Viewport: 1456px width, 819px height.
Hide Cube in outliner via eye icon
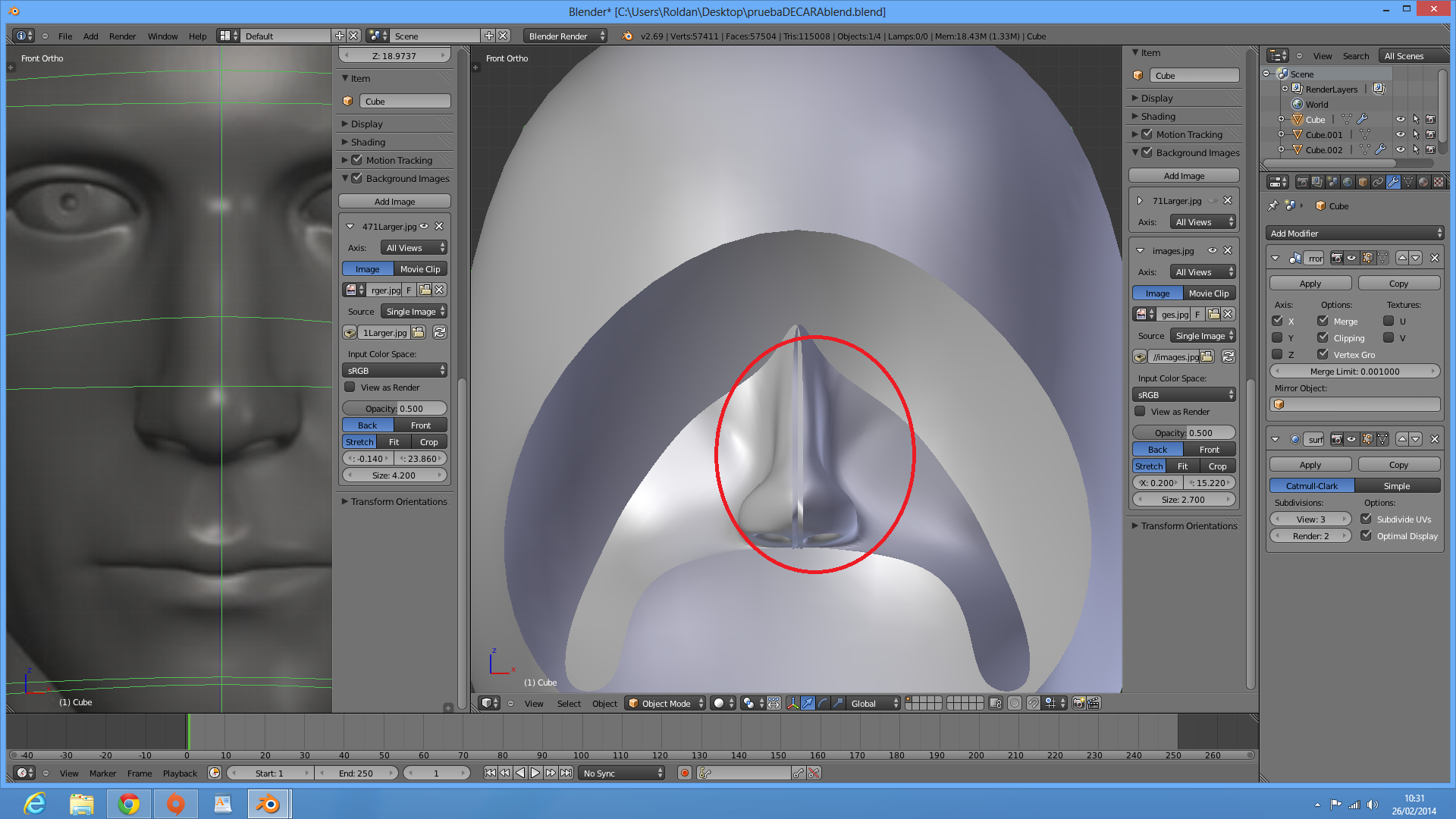click(x=1400, y=119)
